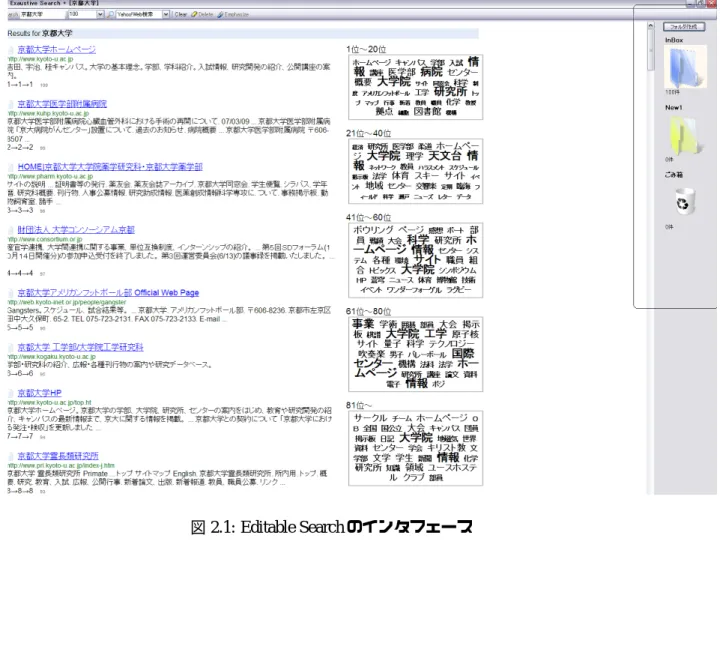Click page icon beside 京都大学HP result

point(11,393)
